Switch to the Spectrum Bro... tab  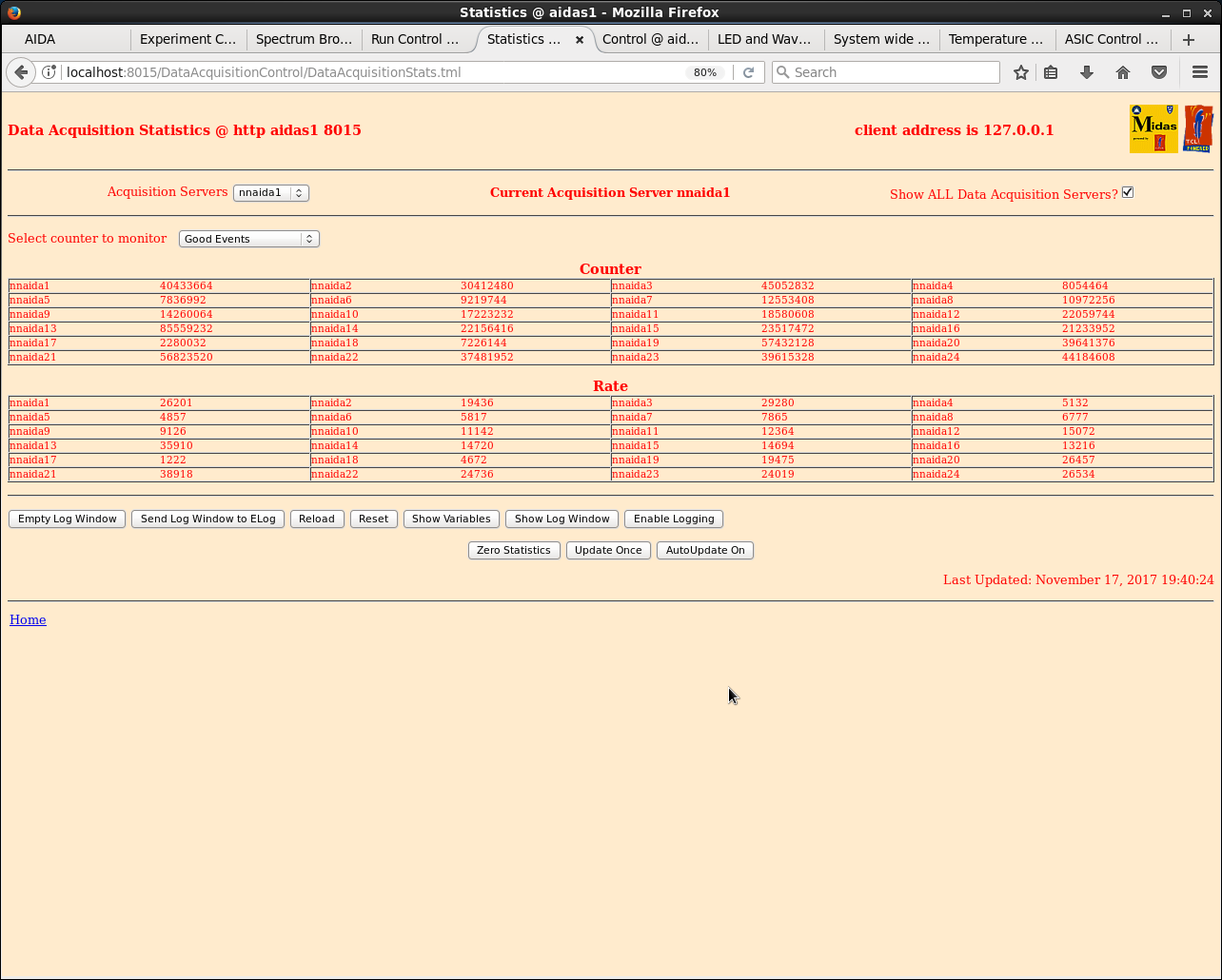point(304,39)
